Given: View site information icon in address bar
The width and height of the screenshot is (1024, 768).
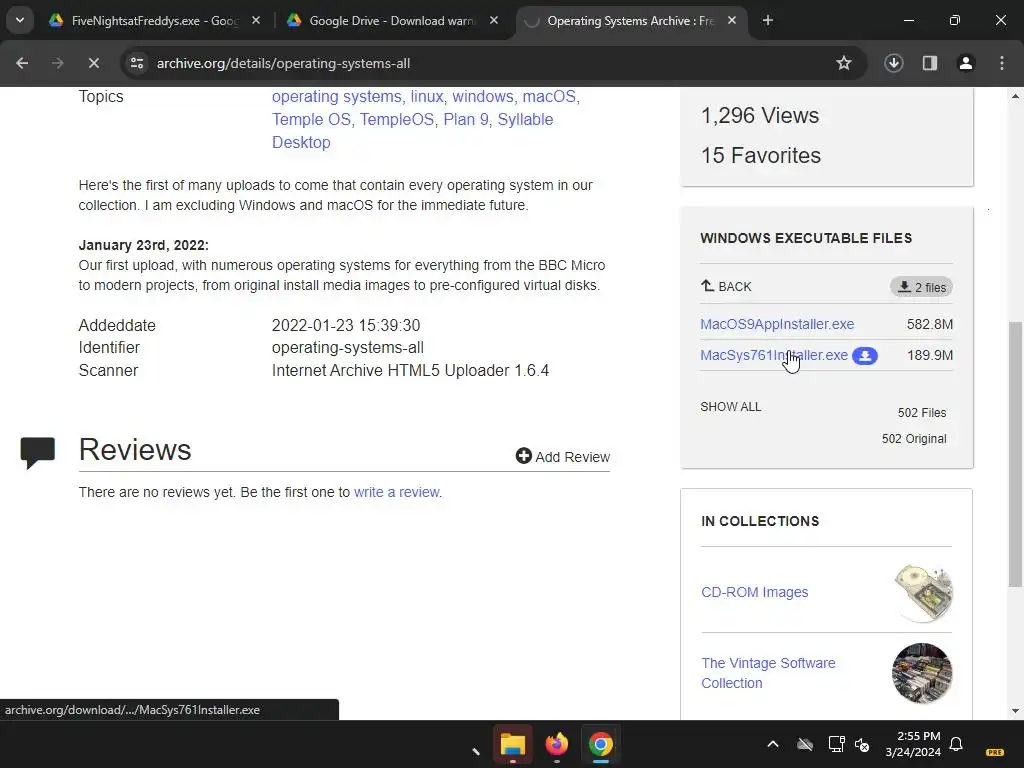Looking at the screenshot, I should (x=137, y=63).
